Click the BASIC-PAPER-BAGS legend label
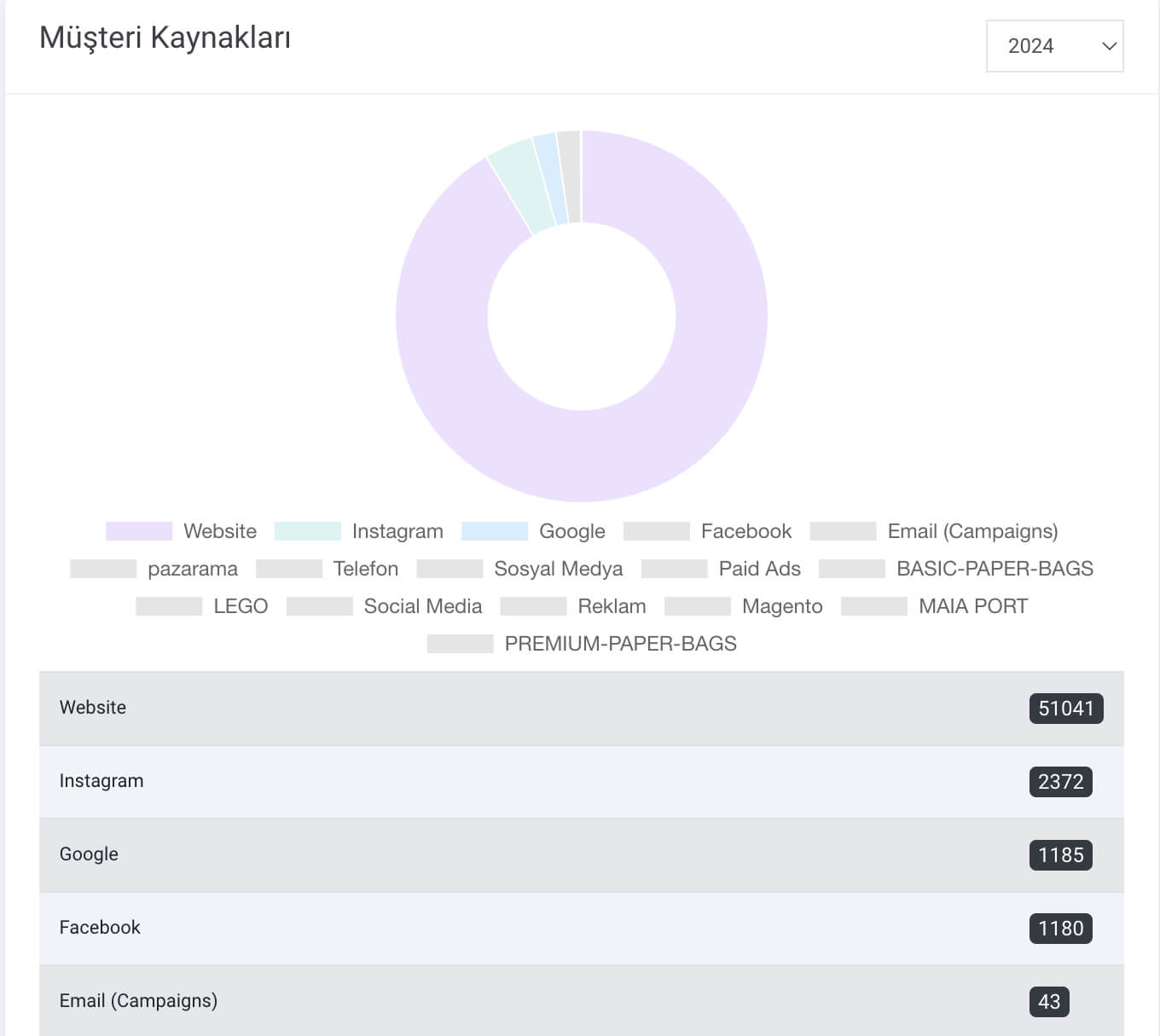Image resolution: width=1160 pixels, height=1036 pixels. (x=995, y=569)
